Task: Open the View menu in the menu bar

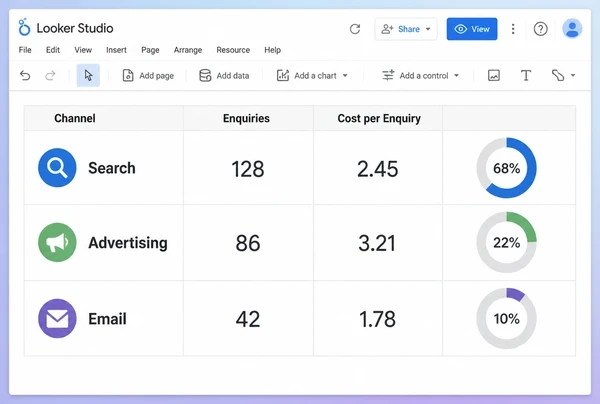Action: point(83,50)
